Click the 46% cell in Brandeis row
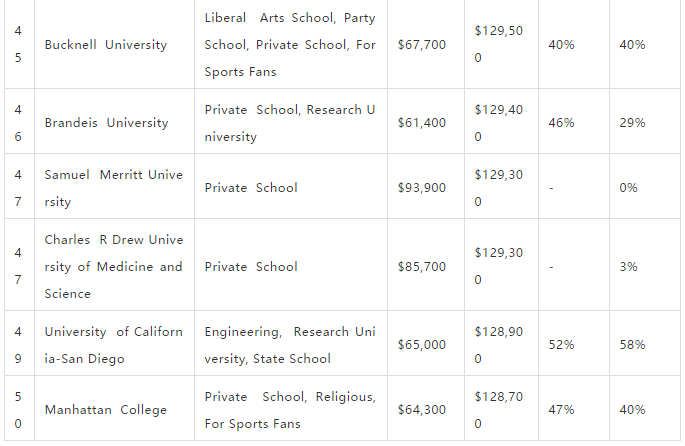 [574, 123]
